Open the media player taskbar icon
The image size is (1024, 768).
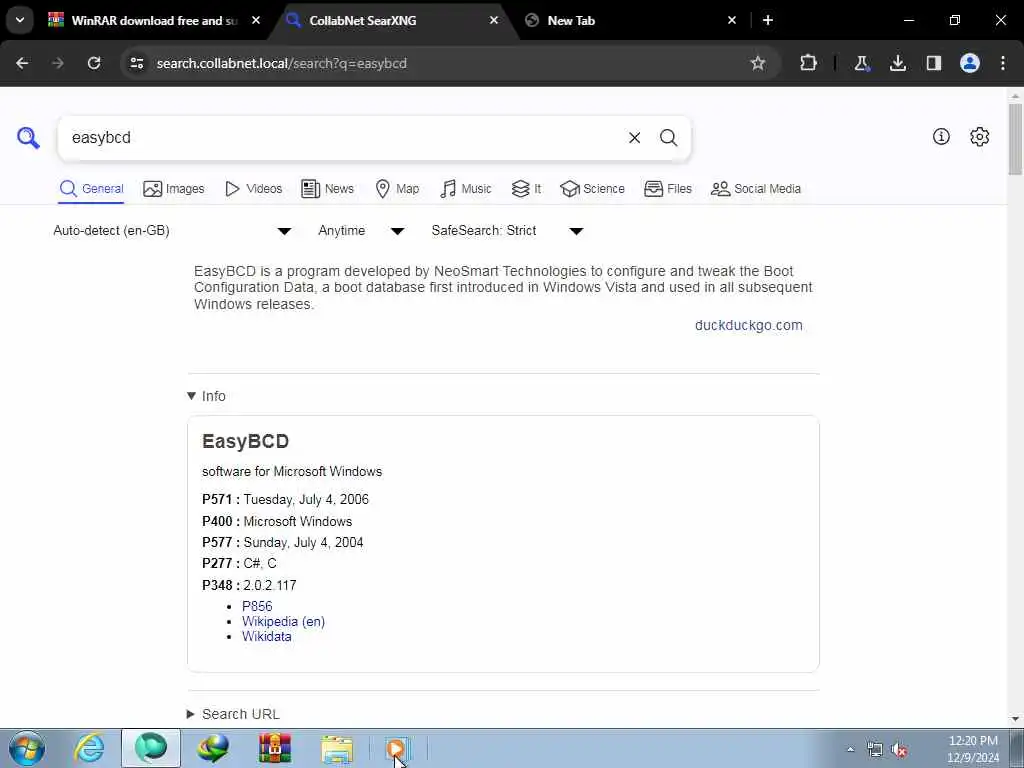pyautogui.click(x=396, y=748)
